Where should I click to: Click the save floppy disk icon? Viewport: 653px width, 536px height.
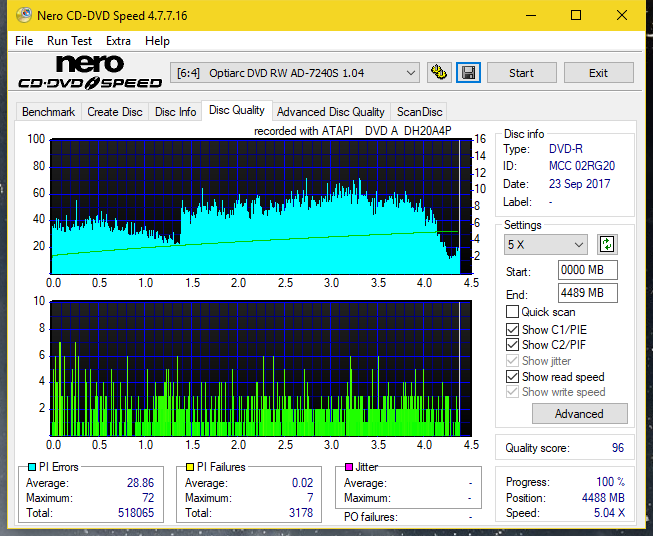pyautogui.click(x=469, y=73)
